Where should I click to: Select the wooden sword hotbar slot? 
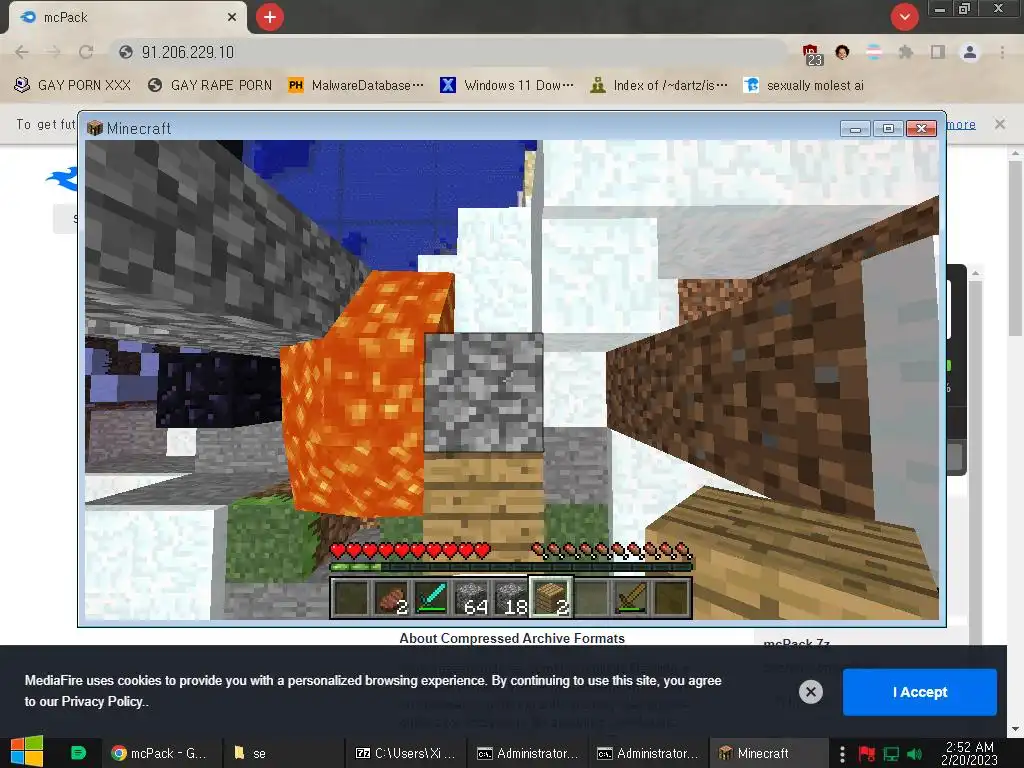(631, 597)
